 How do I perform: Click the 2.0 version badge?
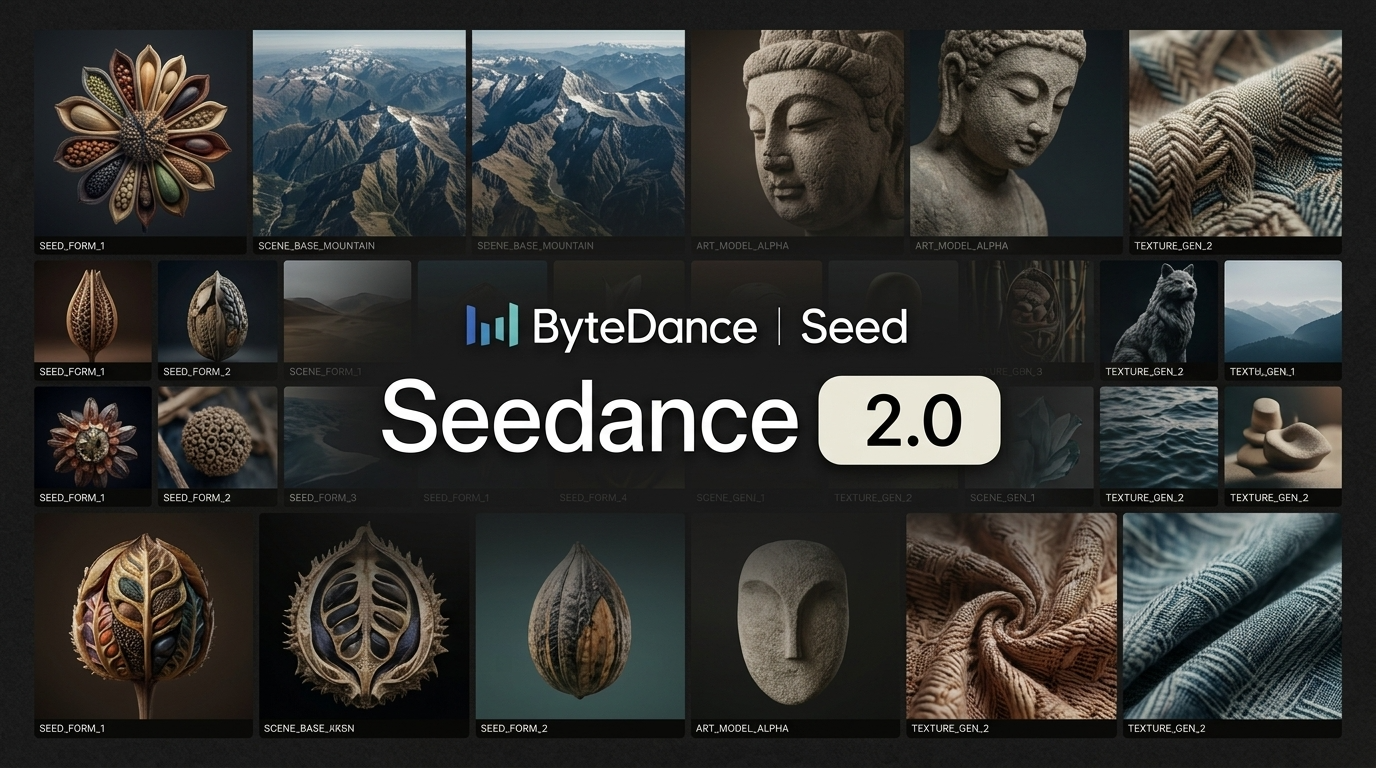909,420
